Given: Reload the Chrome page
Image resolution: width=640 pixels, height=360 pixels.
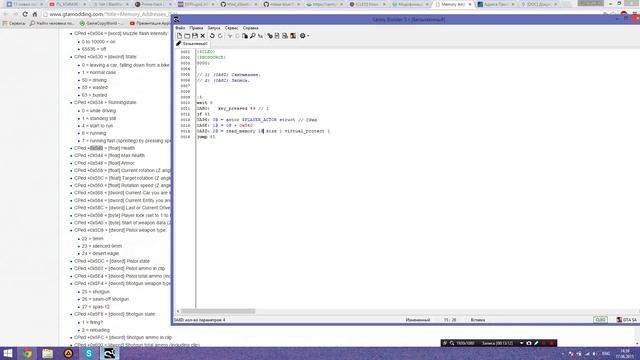Looking at the screenshot, I should tap(25, 14).
